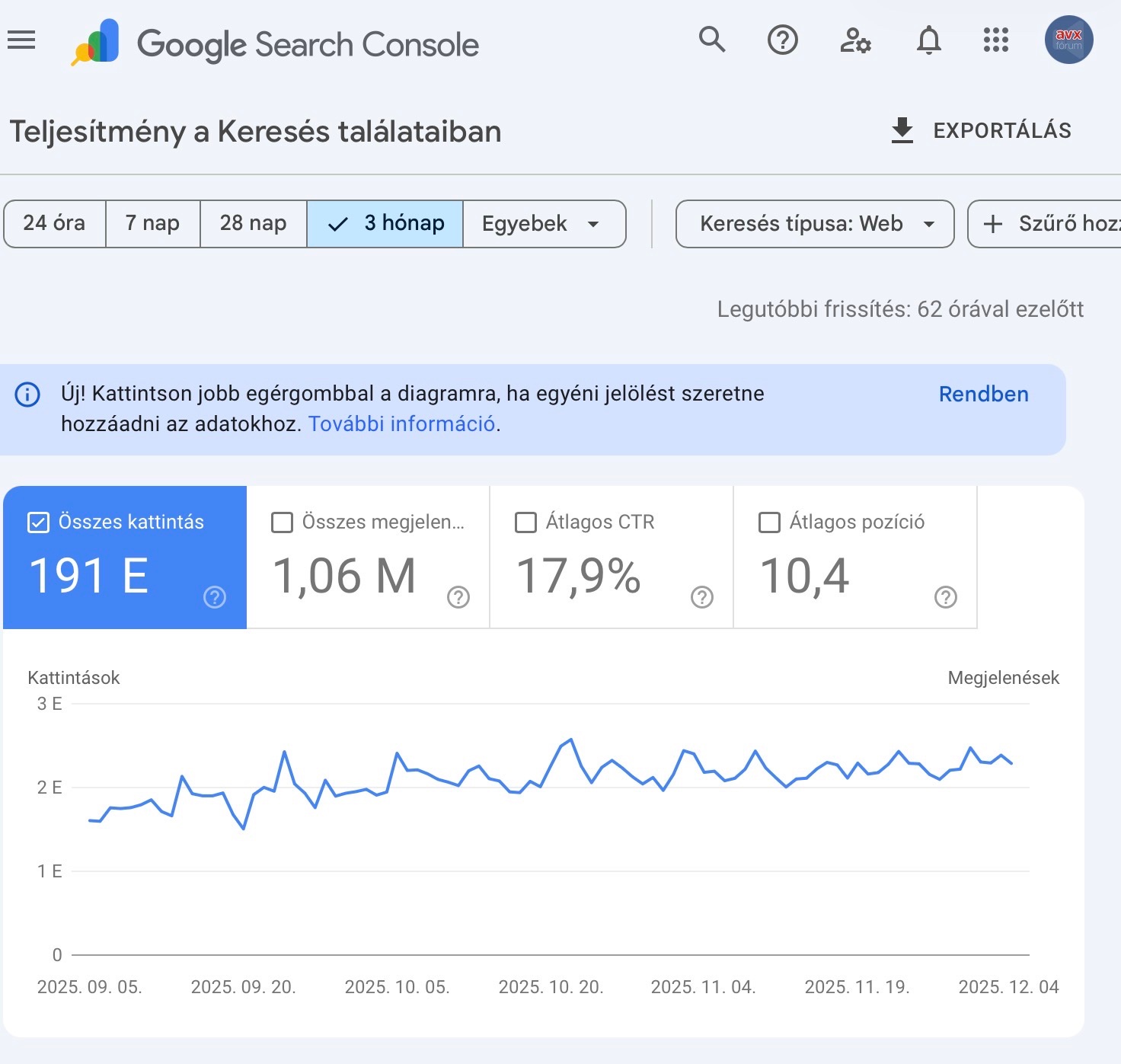The width and height of the screenshot is (1121, 1064).
Task: Open the avx forum account avatar
Action: (1068, 40)
